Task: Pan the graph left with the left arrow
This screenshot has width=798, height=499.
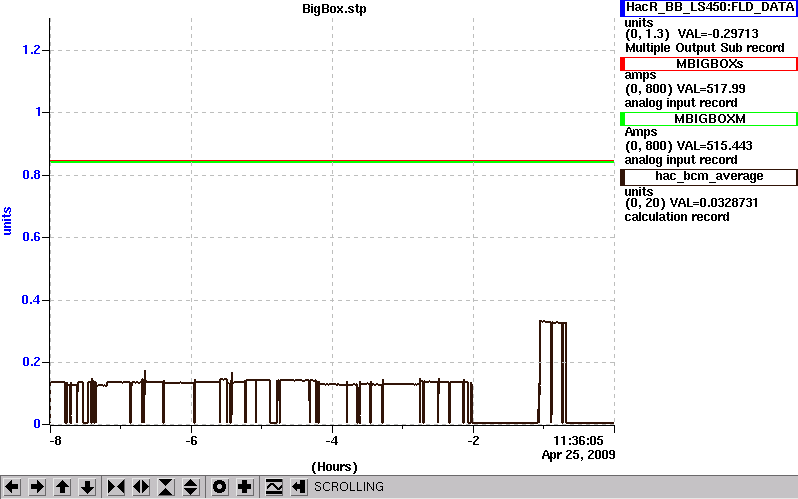Action: tap(12, 487)
